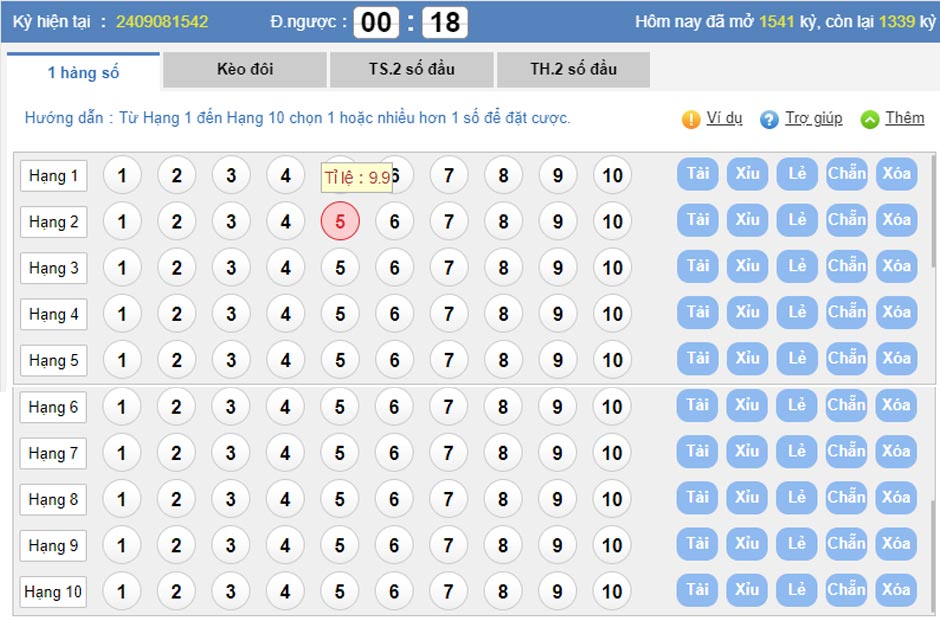Screen dimensions: 940x620
Task: Open the TH.2 số đầu tab
Action: click(573, 70)
